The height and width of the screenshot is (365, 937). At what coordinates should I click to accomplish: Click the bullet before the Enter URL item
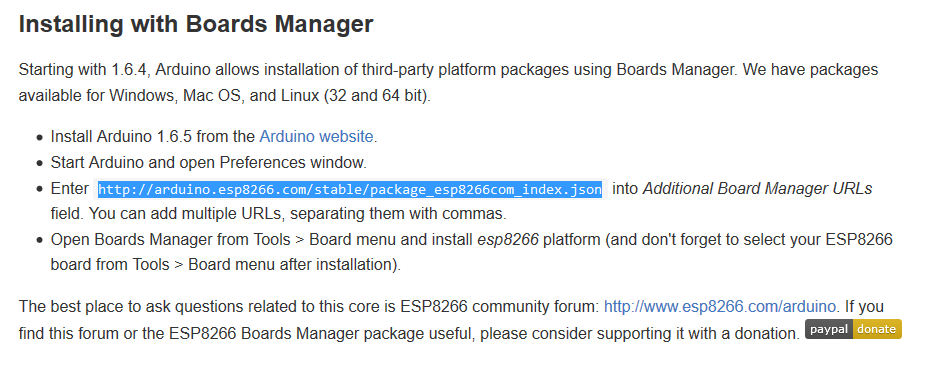[x=39, y=189]
